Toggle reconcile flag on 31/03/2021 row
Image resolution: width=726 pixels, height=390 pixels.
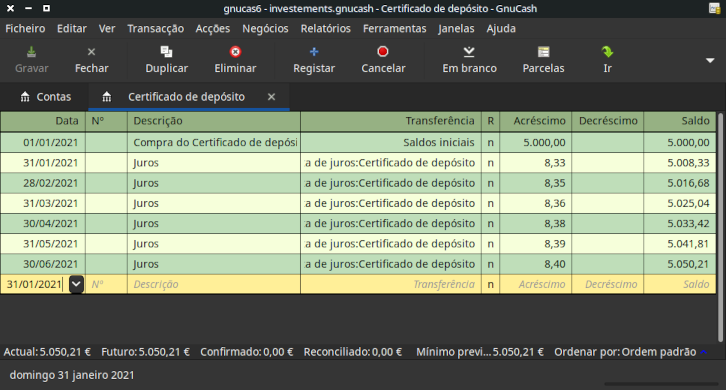pos(490,203)
